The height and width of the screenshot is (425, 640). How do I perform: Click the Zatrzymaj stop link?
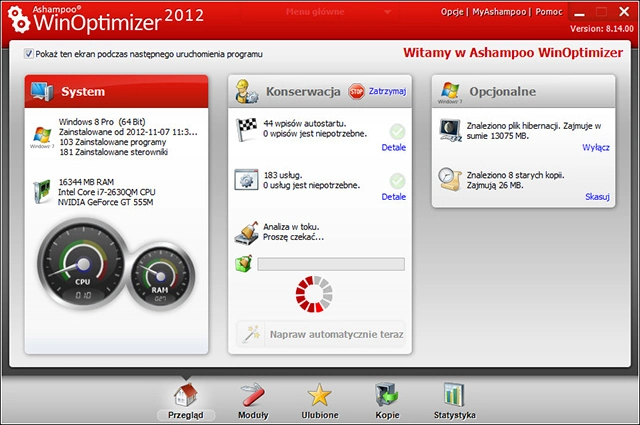pyautogui.click(x=387, y=91)
